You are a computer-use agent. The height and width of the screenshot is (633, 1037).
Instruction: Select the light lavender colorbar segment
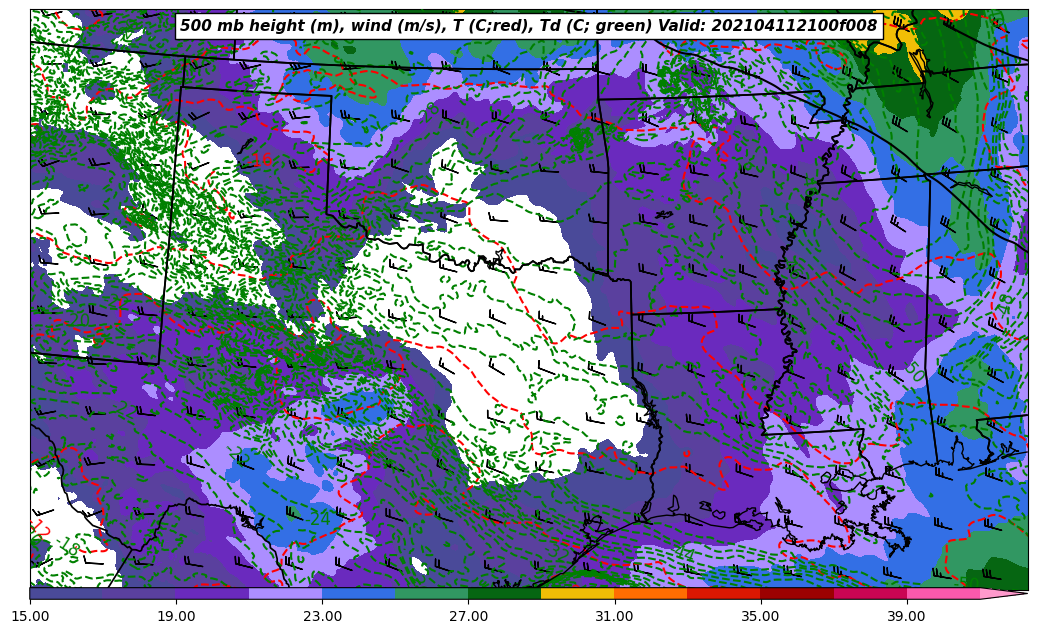tap(285, 593)
